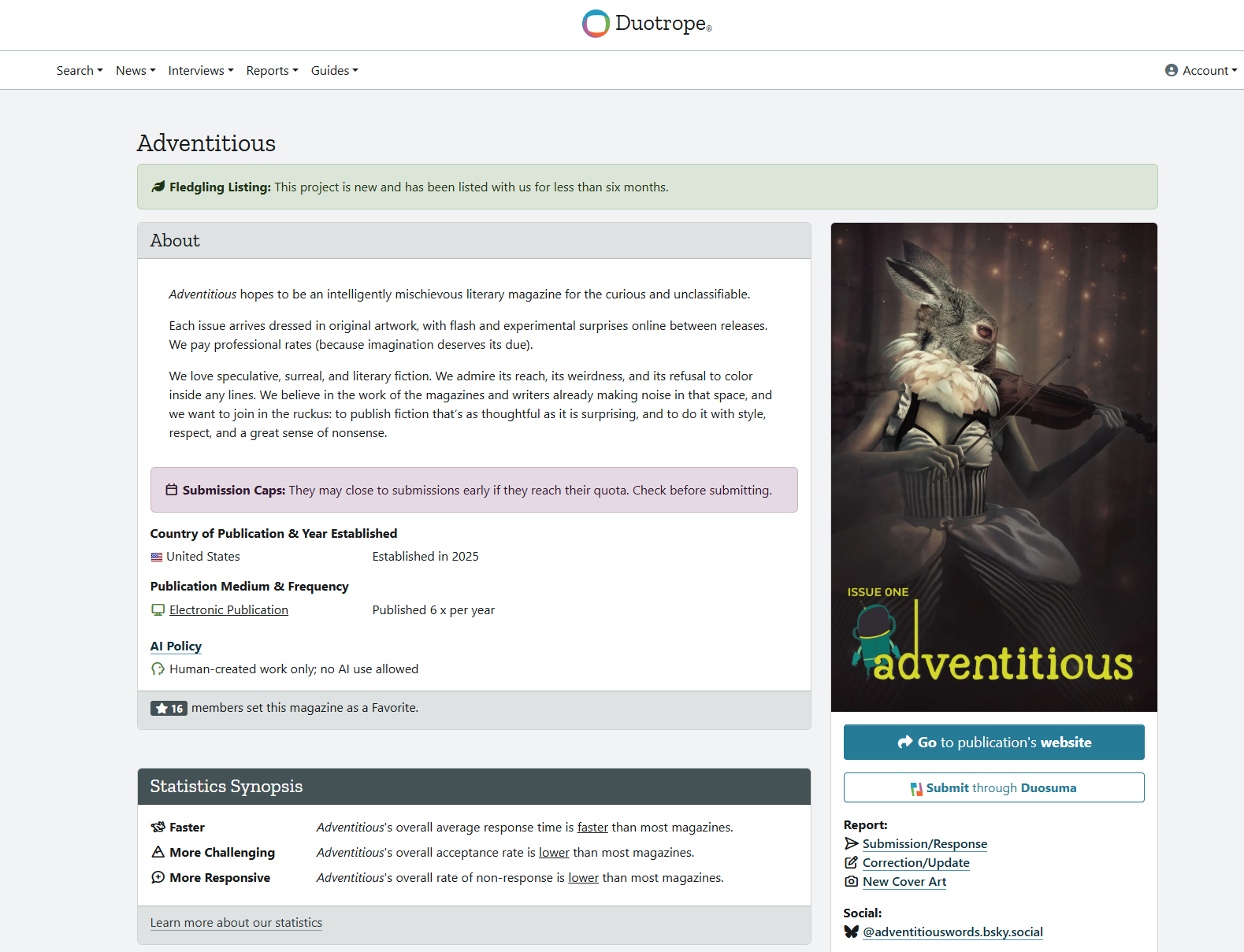This screenshot has height=952, width=1244.
Task: Open the News dropdown menu
Action: 136,70
